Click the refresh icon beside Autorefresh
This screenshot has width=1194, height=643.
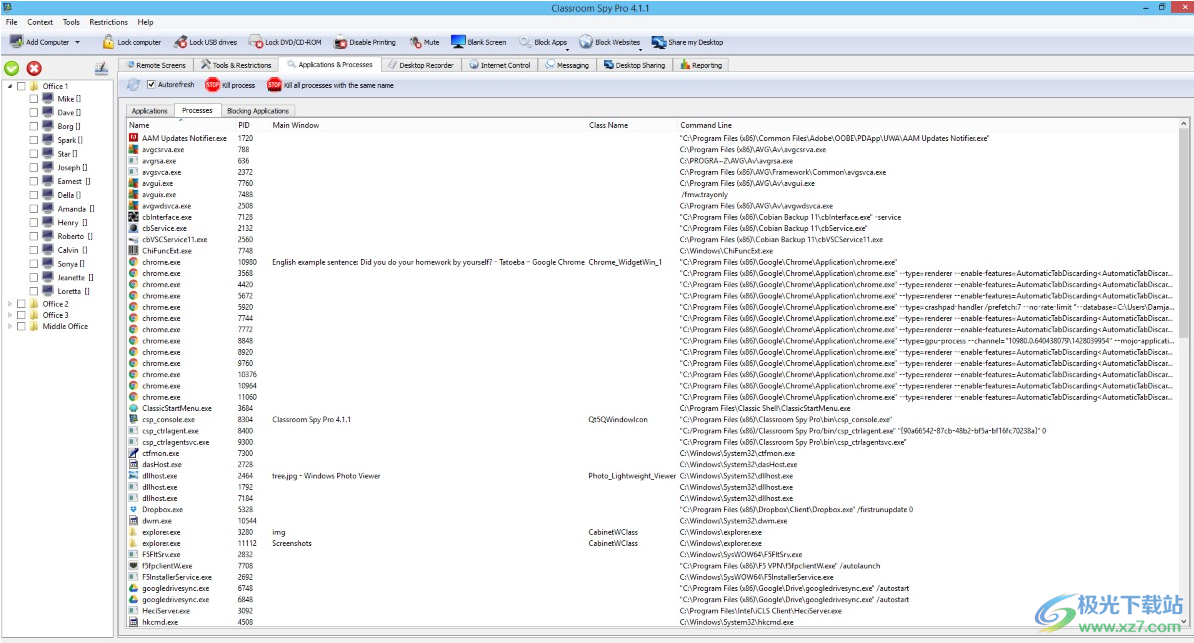pos(133,85)
